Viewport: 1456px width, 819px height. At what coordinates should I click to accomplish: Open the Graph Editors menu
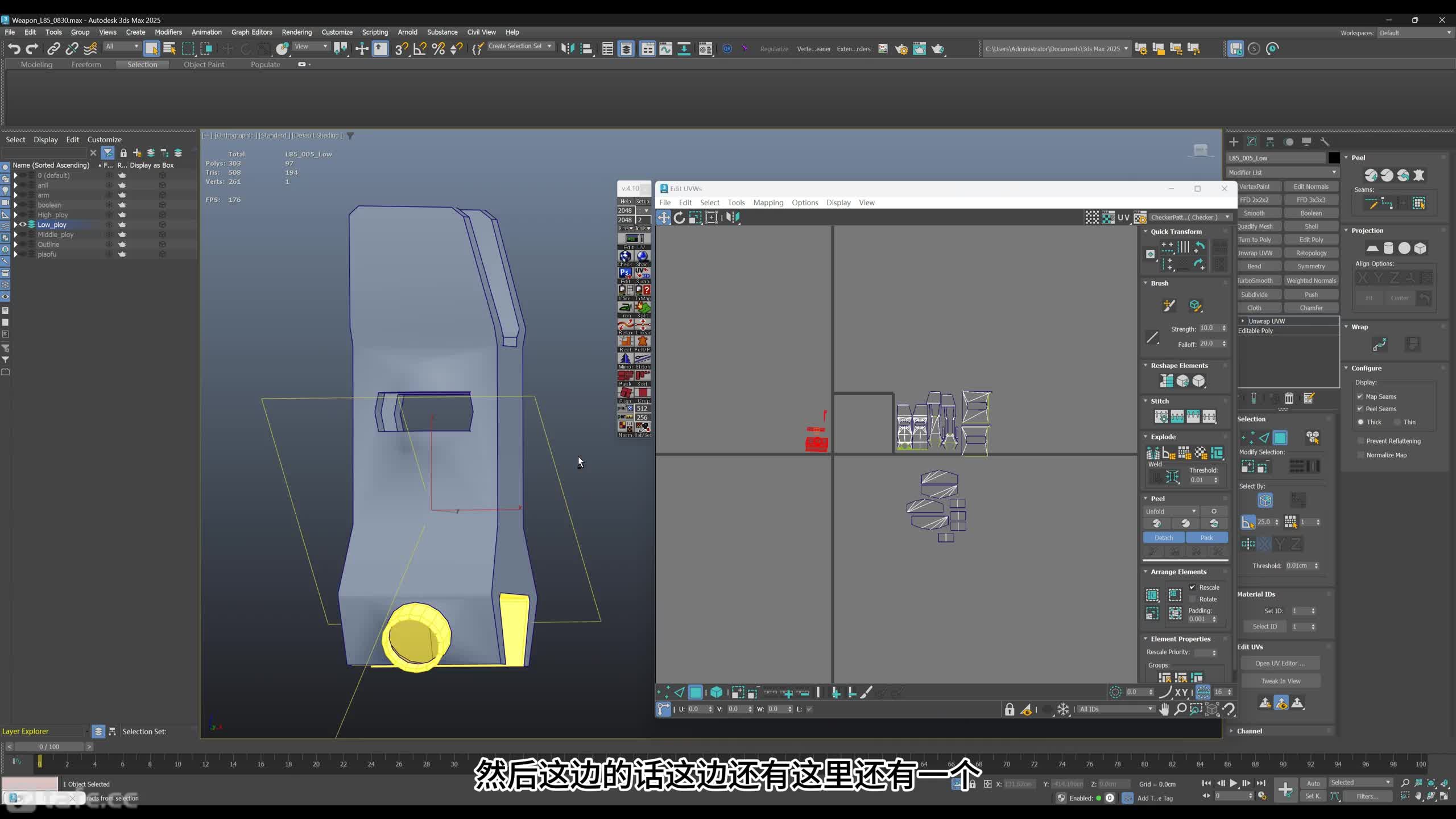pyautogui.click(x=251, y=32)
